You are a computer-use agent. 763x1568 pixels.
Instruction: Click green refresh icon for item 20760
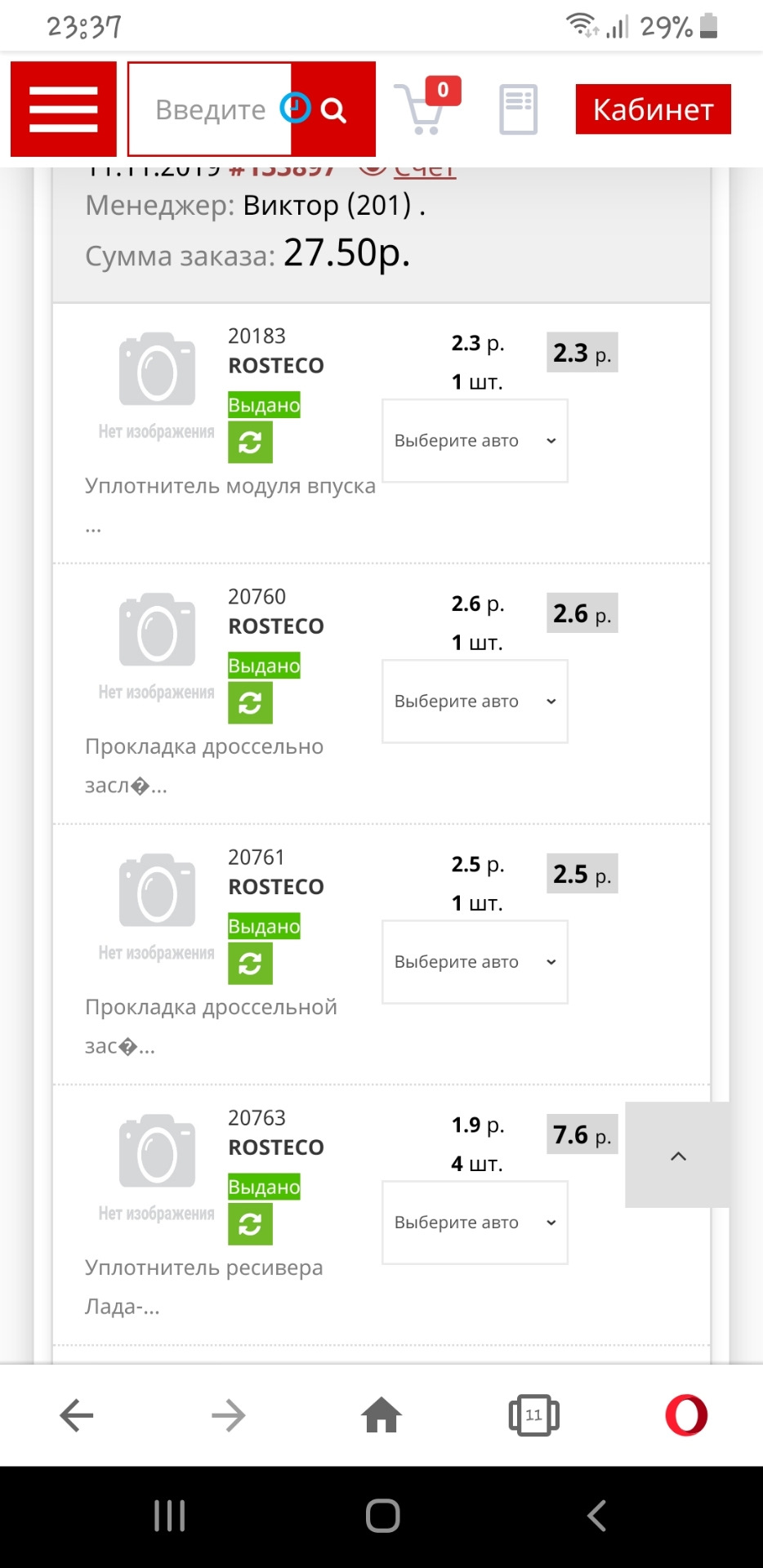250,703
